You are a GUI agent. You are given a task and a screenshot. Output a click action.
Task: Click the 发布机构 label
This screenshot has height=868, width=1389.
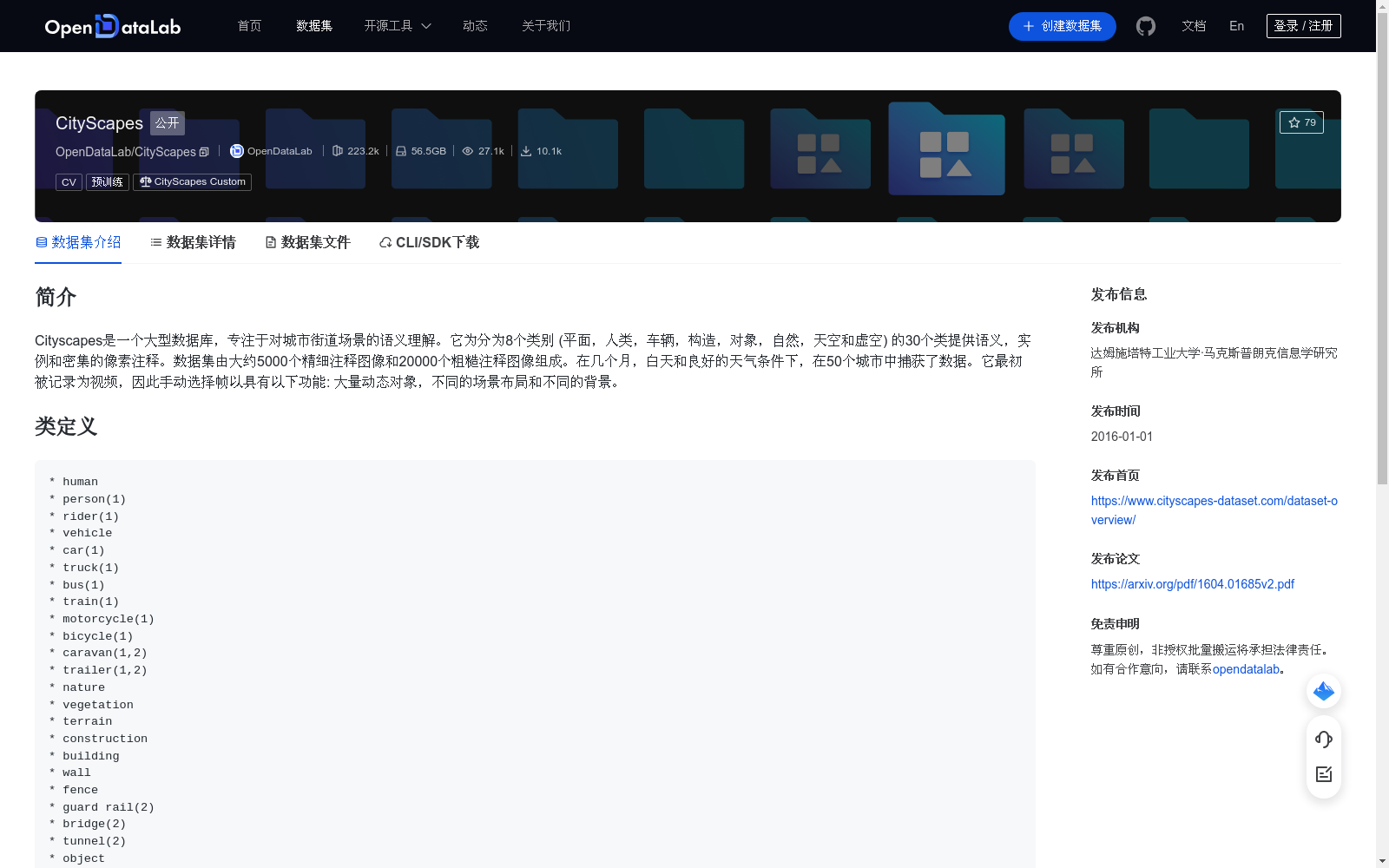1116,328
